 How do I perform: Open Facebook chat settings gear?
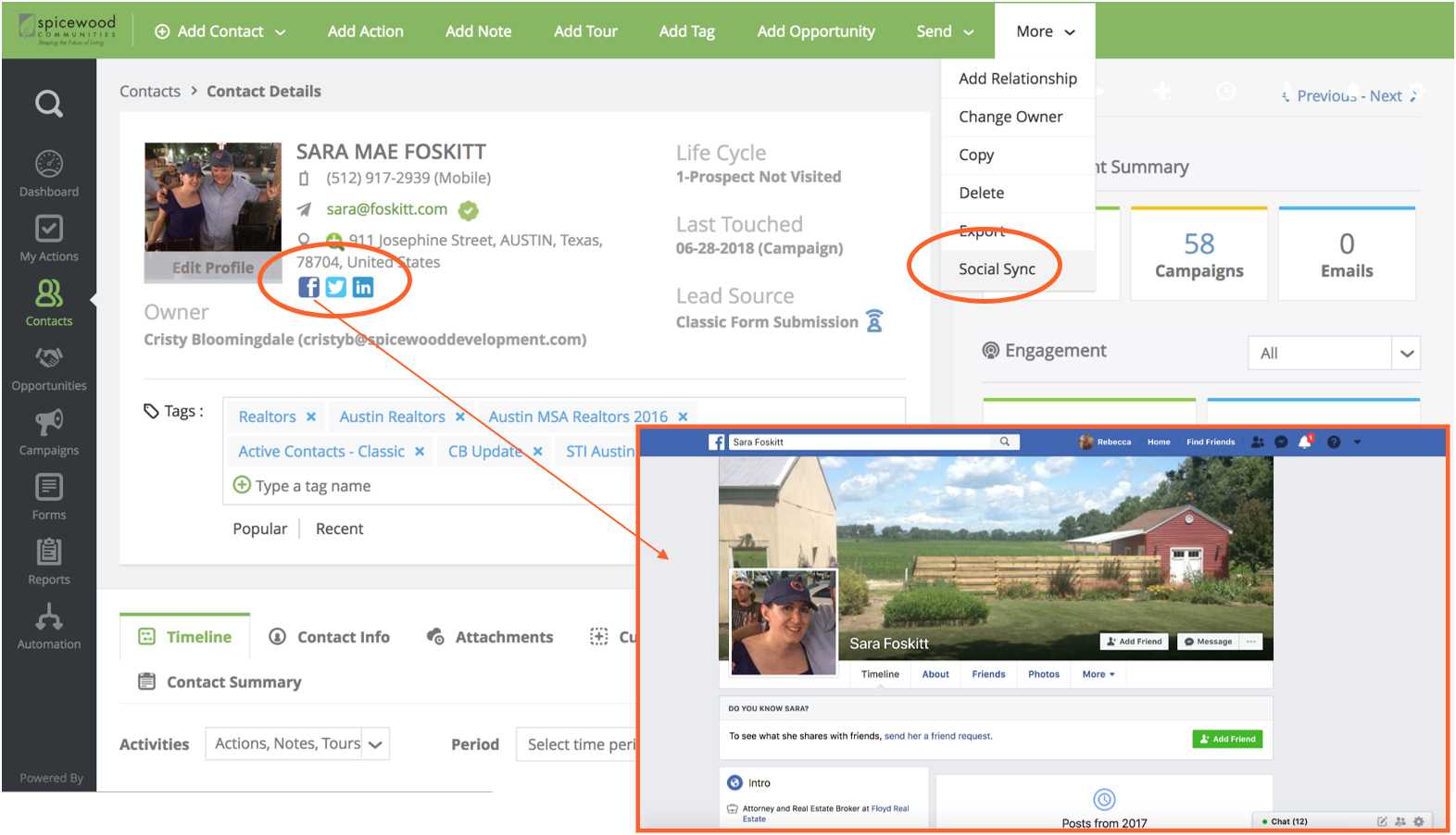coord(1418,821)
